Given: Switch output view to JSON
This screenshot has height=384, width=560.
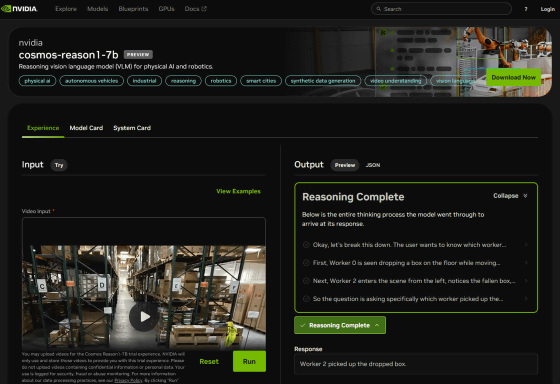Looking at the screenshot, I should tap(373, 165).
